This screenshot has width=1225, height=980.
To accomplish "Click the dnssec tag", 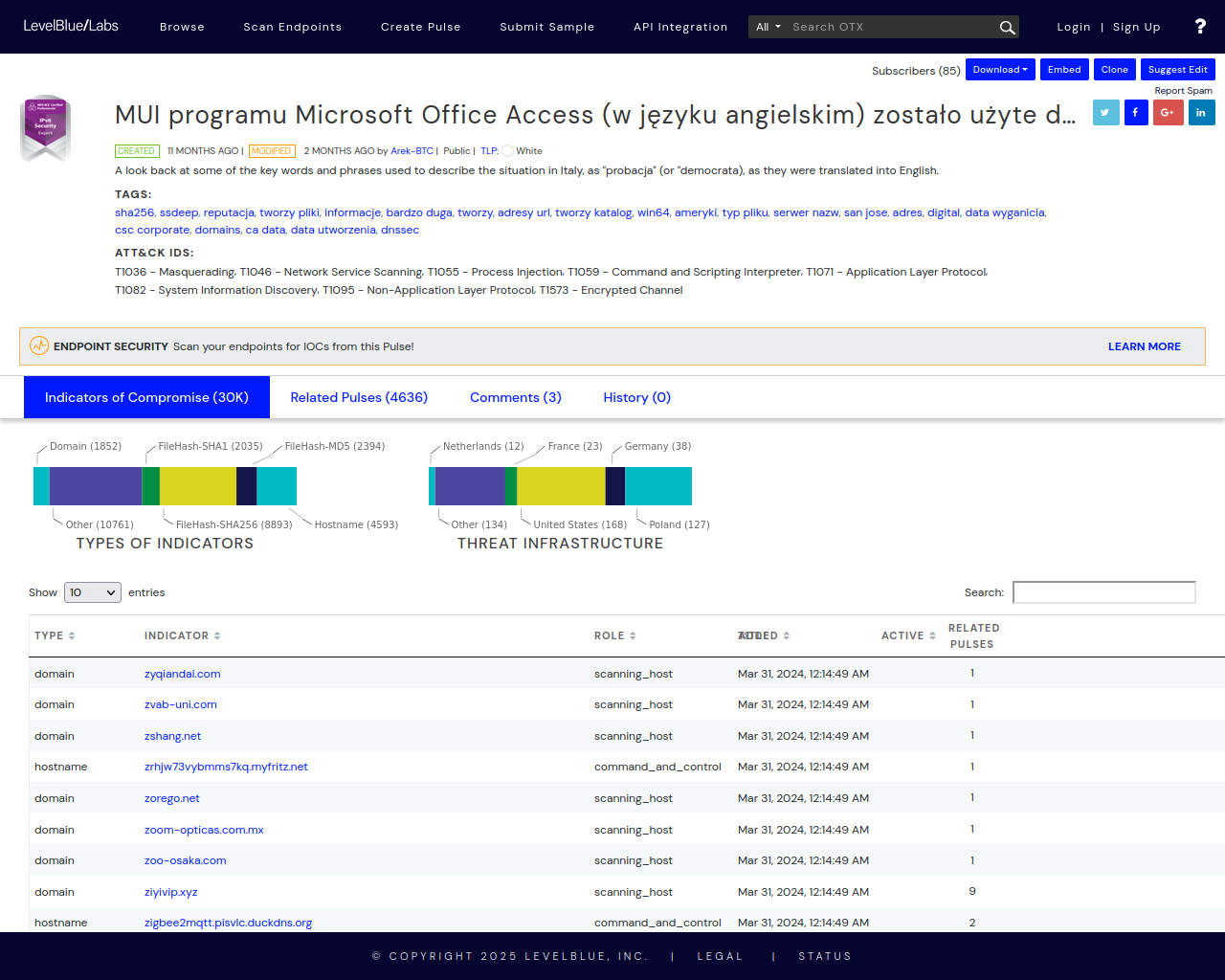I will (400, 230).
